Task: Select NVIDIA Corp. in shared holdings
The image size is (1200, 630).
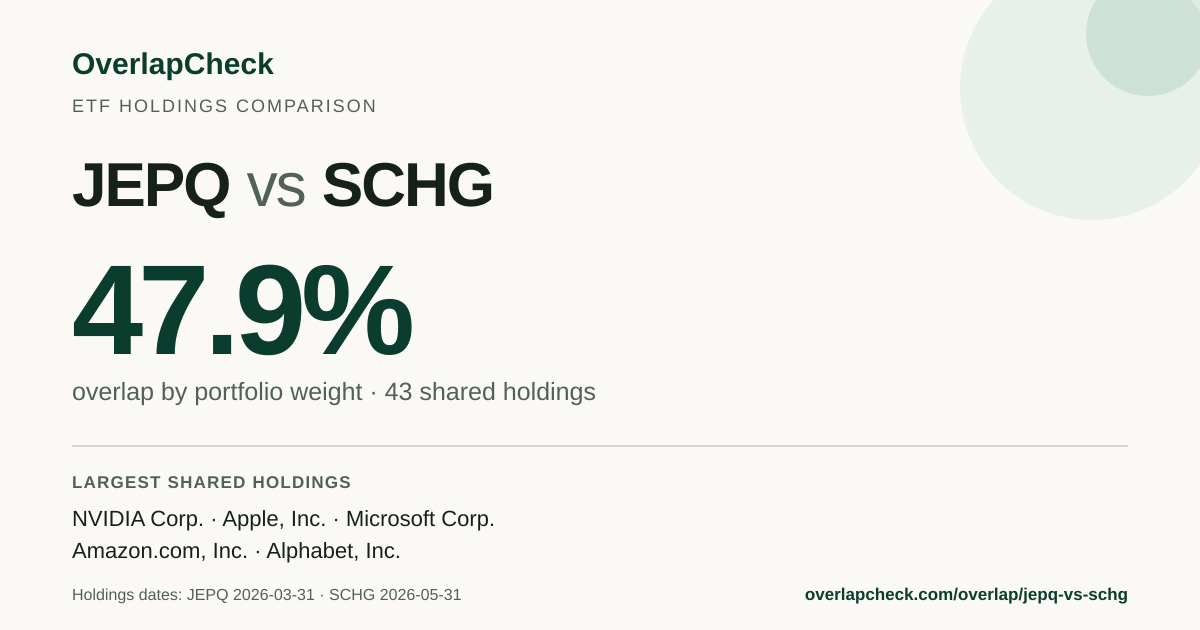Action: click(x=138, y=519)
